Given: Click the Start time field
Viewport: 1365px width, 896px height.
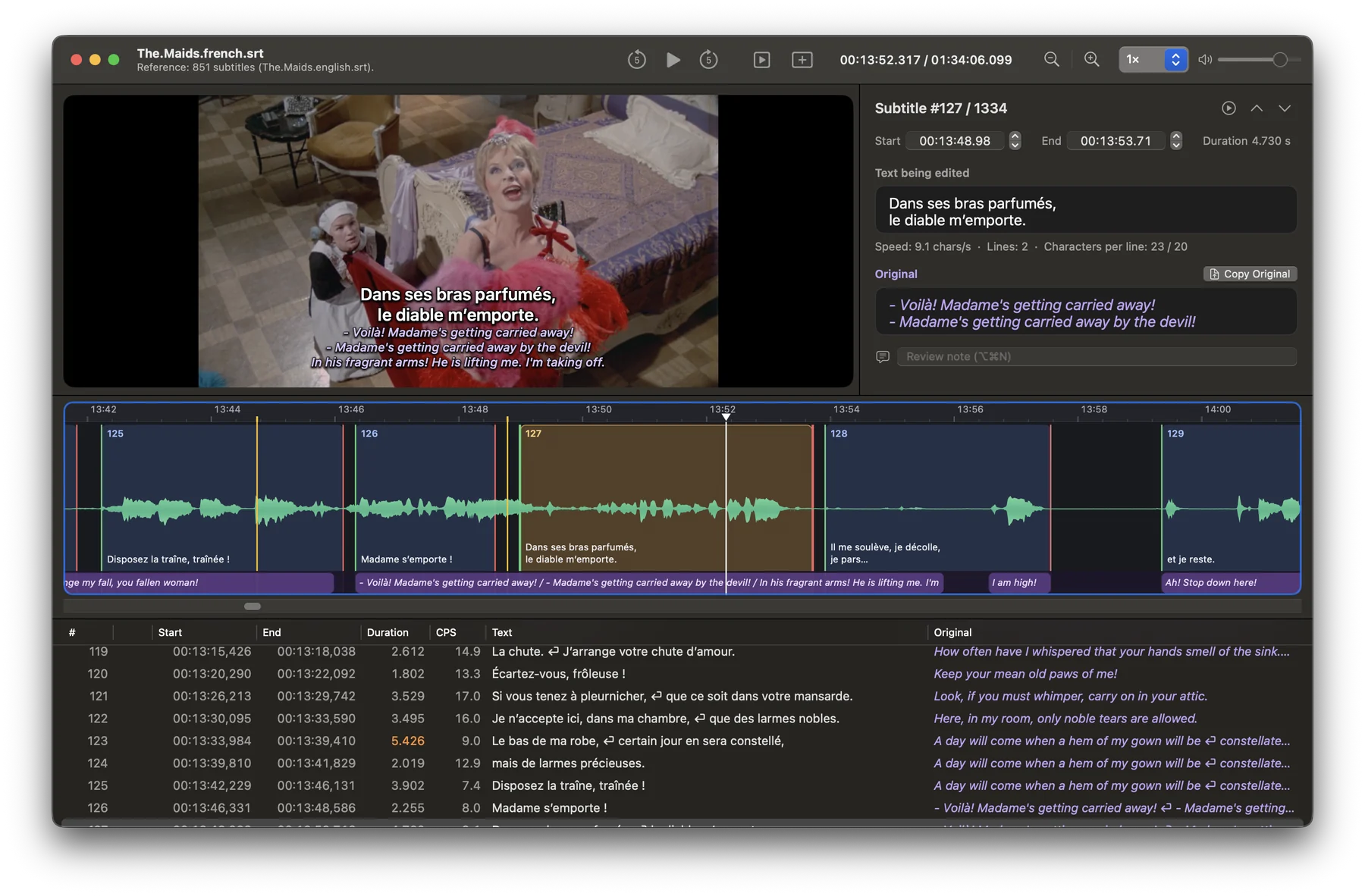Looking at the screenshot, I should (955, 141).
